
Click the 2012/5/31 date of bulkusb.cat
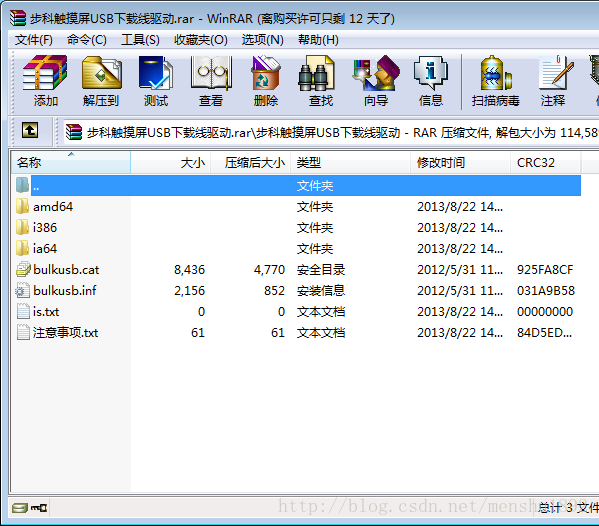(x=460, y=270)
